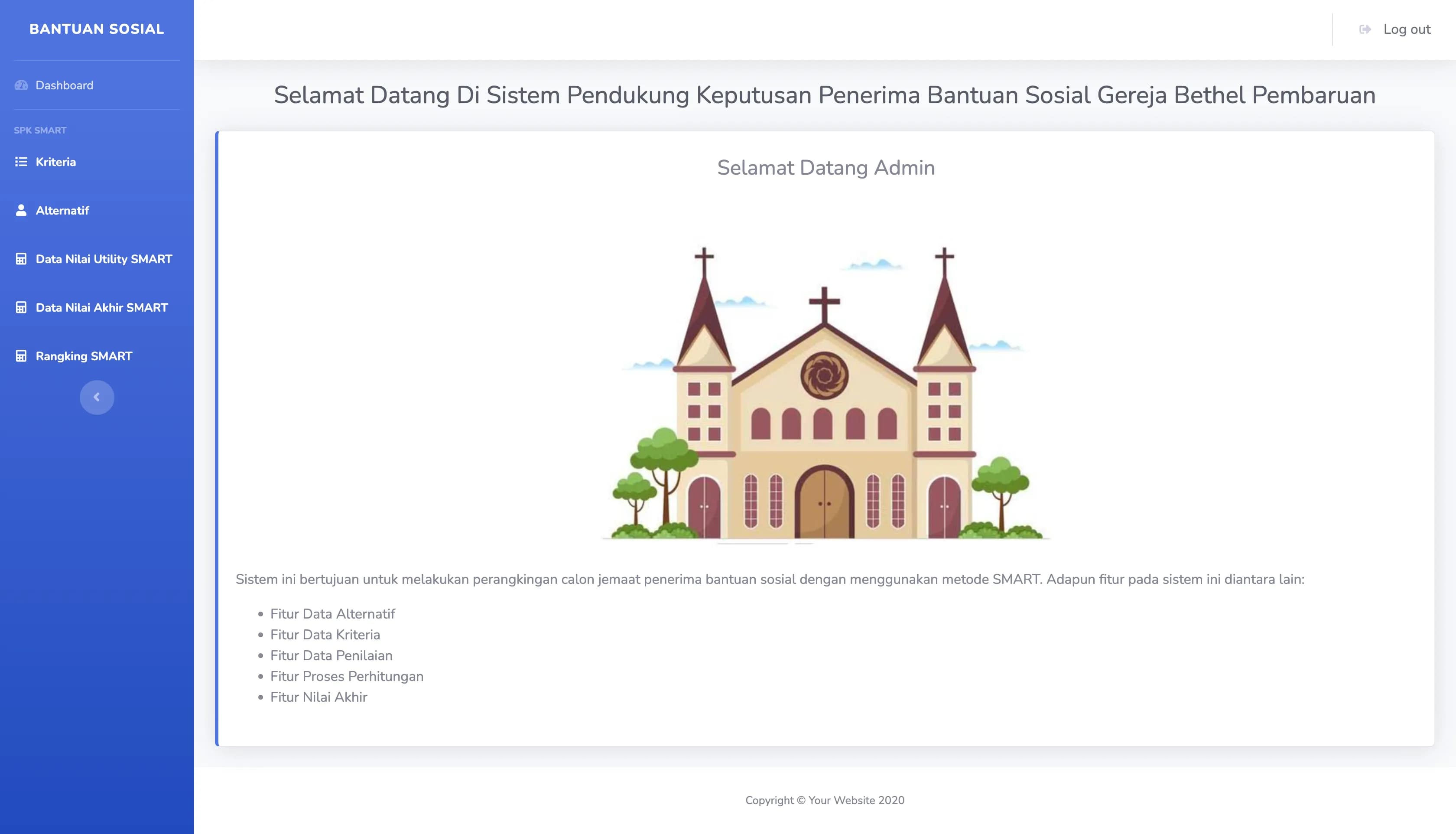Click the Dashboard speedometer icon
Image resolution: width=1456 pixels, height=834 pixels.
[21, 85]
